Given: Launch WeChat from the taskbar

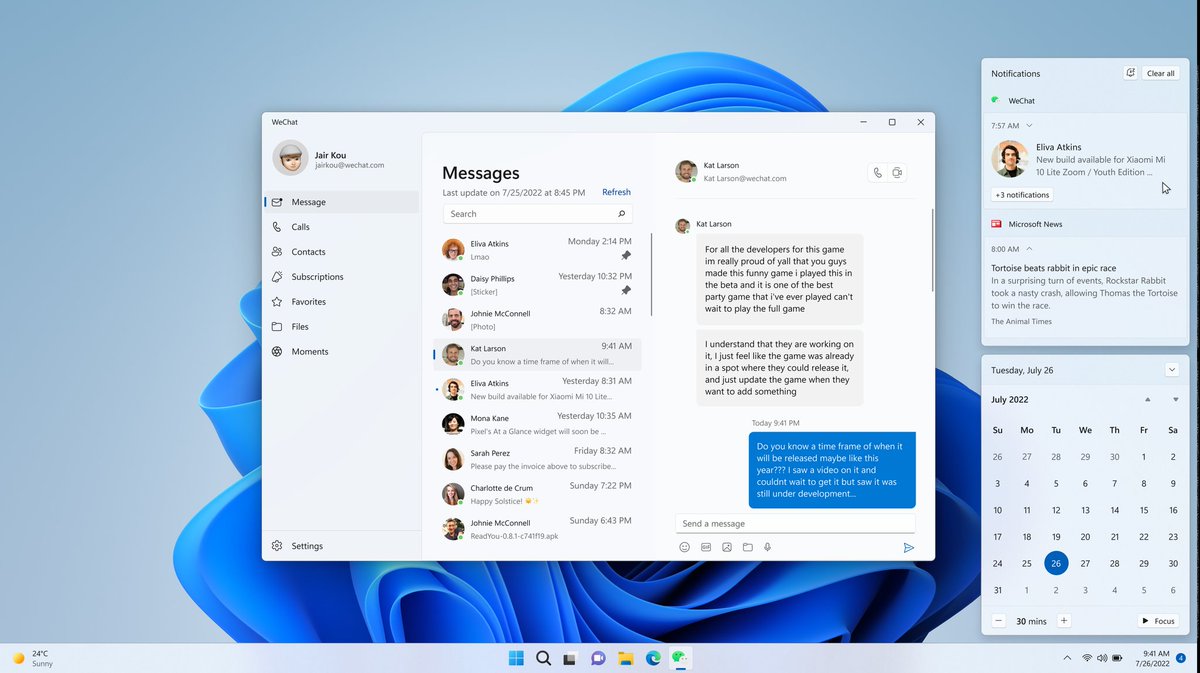Looking at the screenshot, I should click(680, 658).
